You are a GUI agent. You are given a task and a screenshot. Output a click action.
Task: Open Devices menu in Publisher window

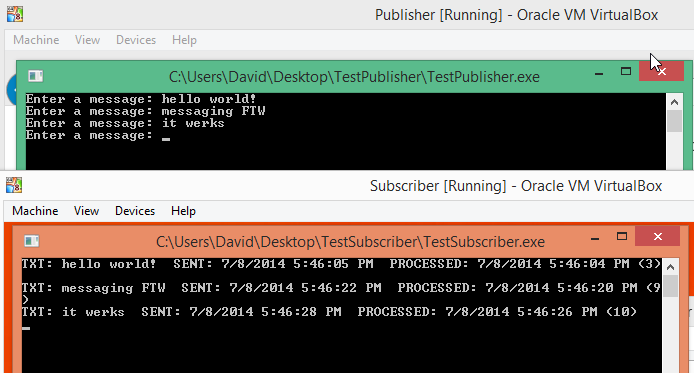136,40
